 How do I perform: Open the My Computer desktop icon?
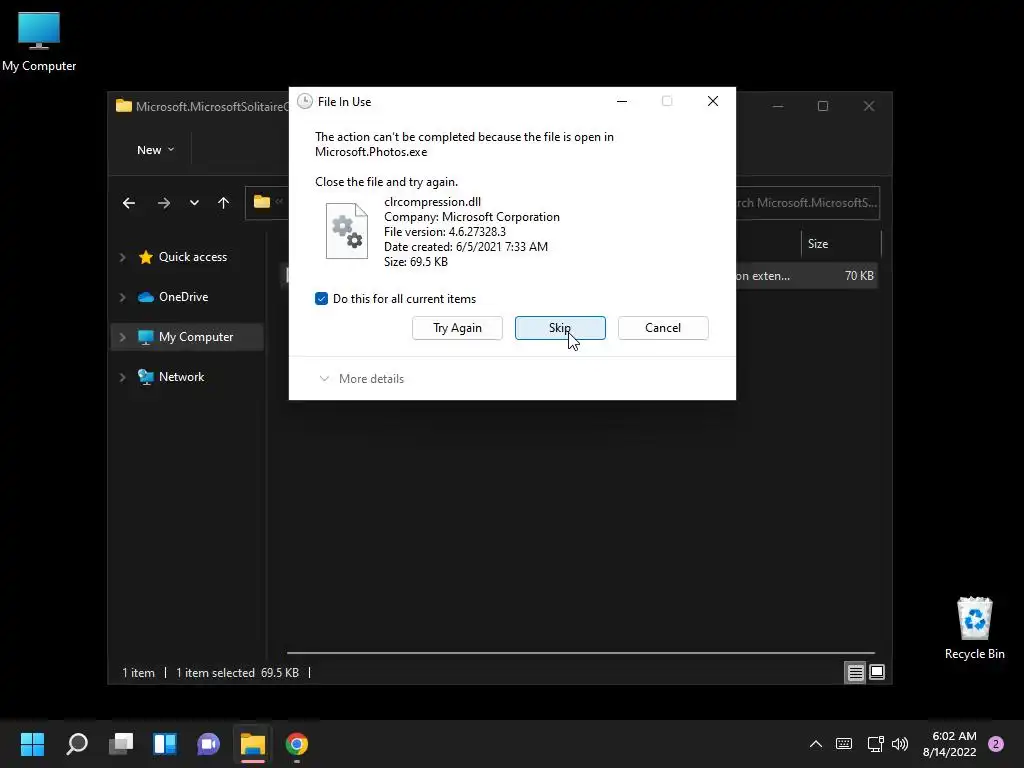click(39, 42)
